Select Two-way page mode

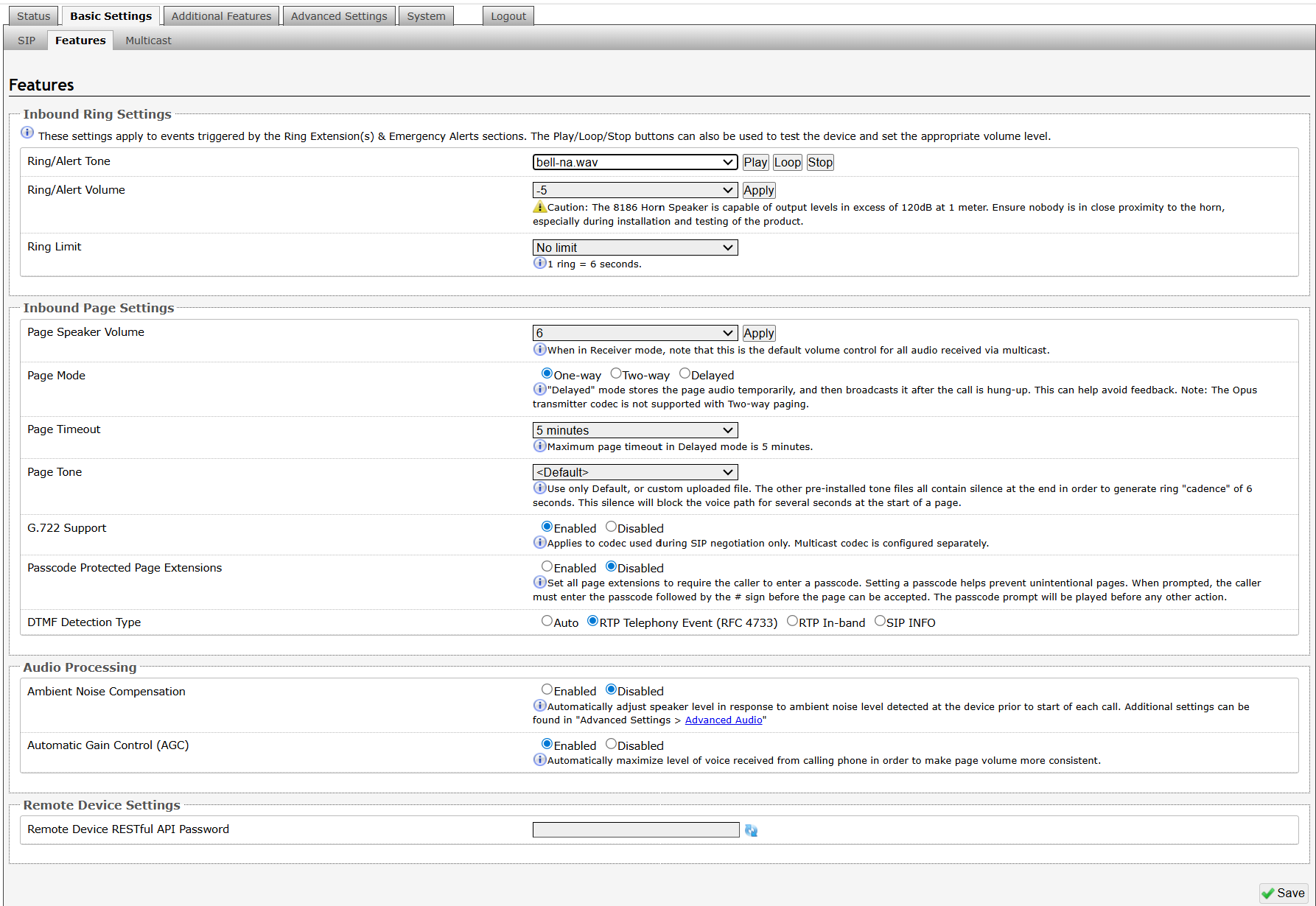pos(616,373)
